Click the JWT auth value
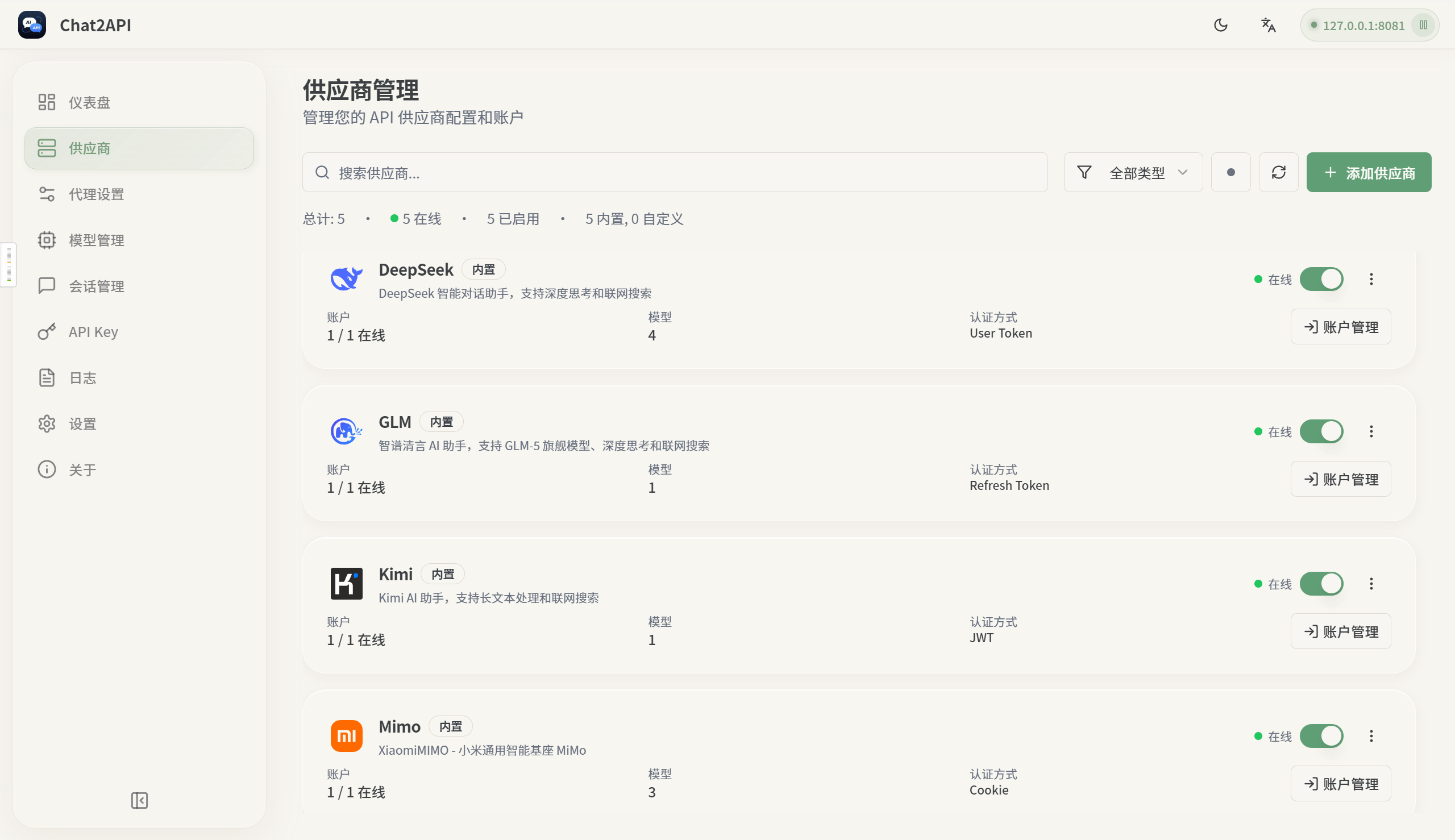 click(x=982, y=638)
